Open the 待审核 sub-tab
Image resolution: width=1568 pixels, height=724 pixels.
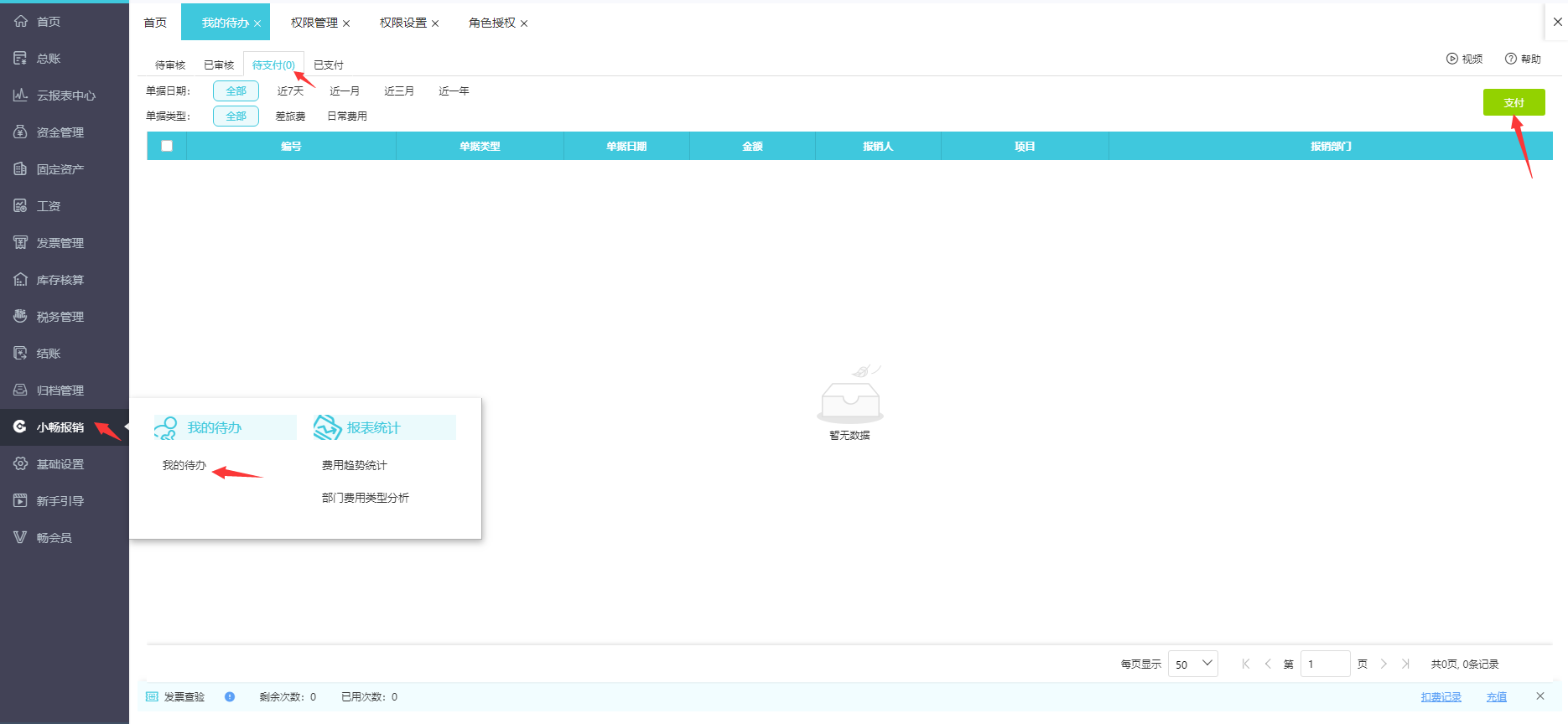[x=170, y=65]
